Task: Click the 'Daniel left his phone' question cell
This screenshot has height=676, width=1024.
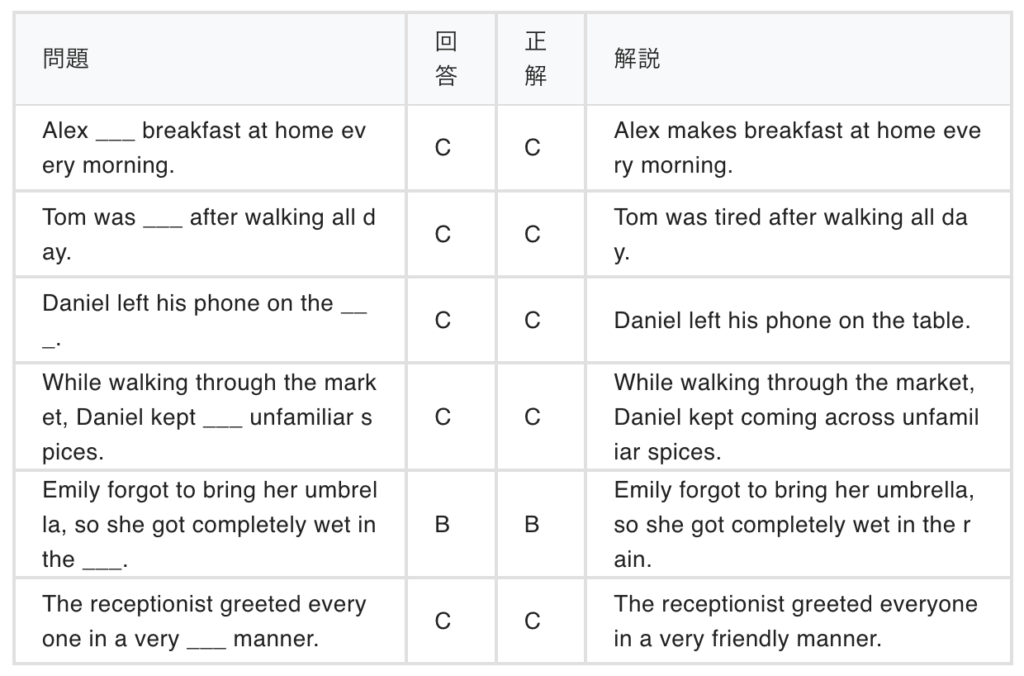Action: pos(205,320)
